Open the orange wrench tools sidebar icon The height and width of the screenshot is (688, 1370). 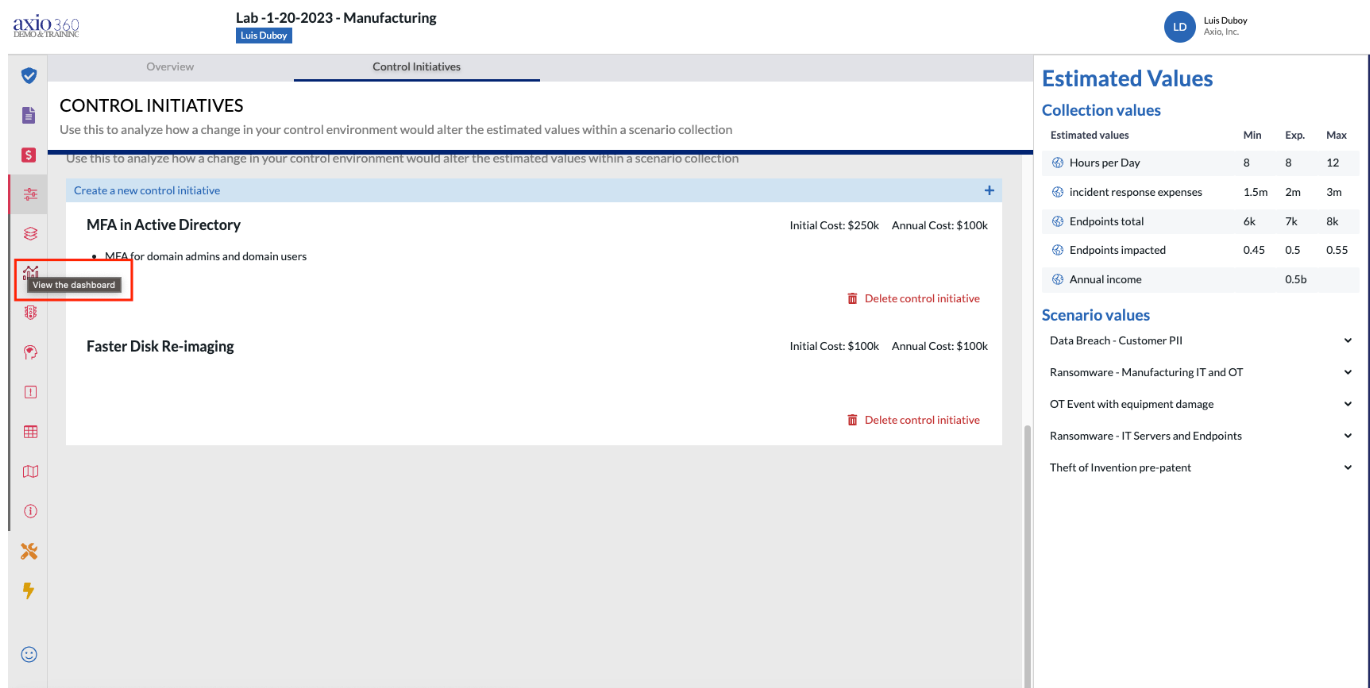29,551
